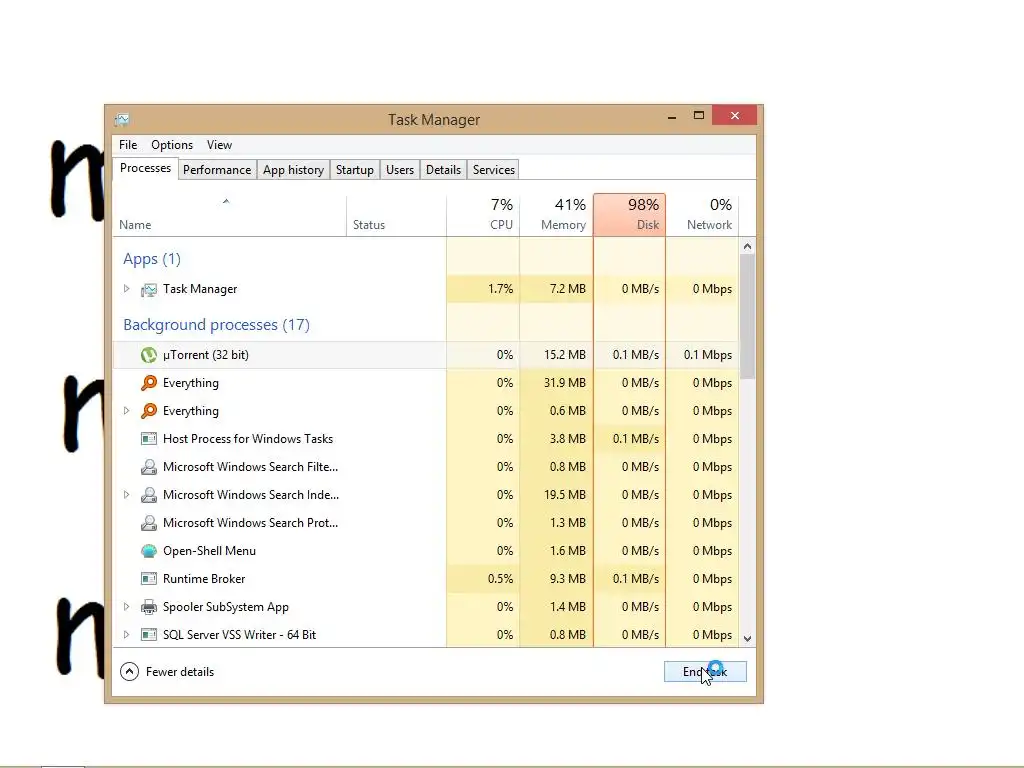Click the Spooler SubSystem App printer icon

tap(149, 607)
